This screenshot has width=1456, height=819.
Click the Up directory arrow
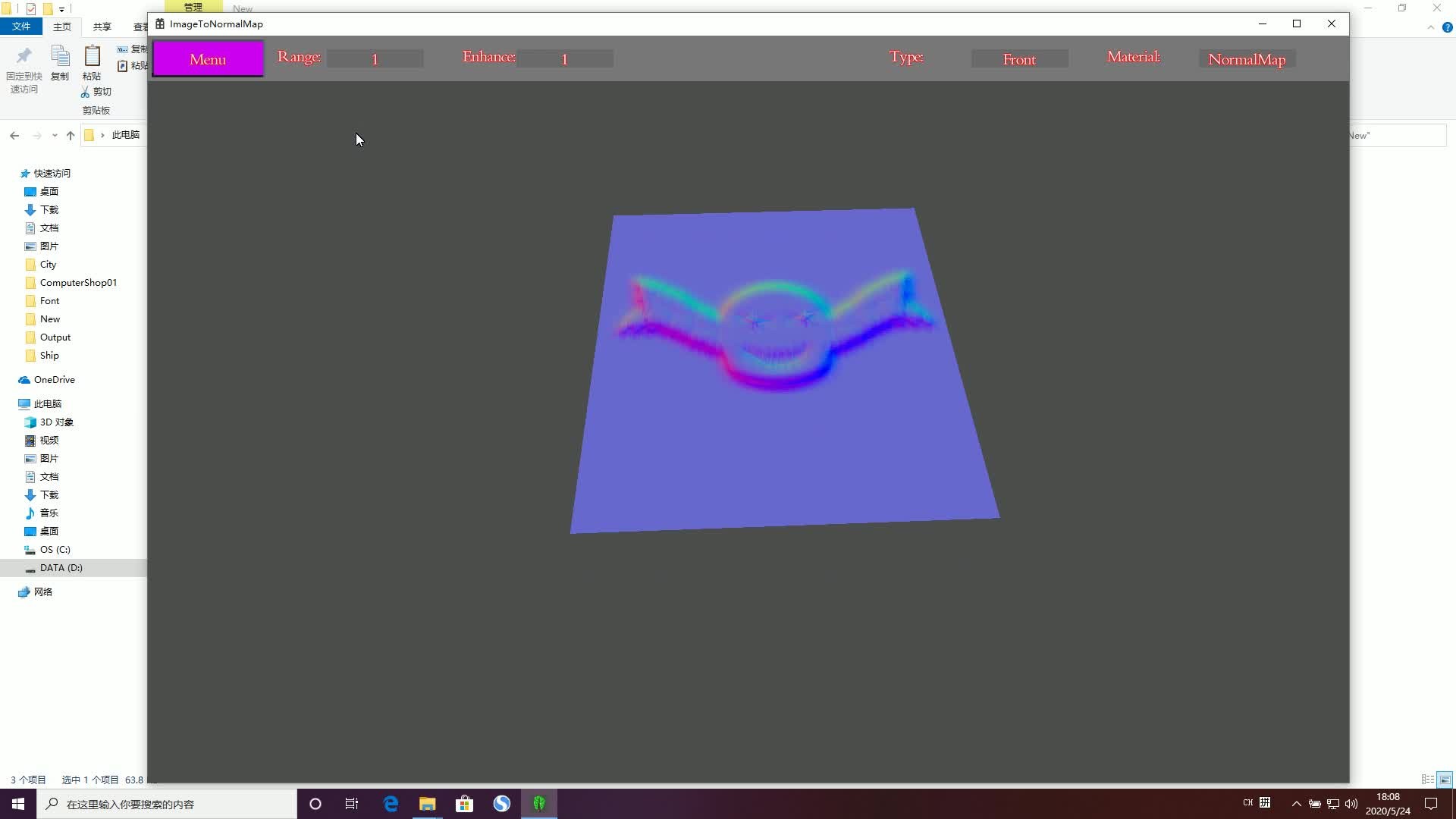pyautogui.click(x=71, y=135)
